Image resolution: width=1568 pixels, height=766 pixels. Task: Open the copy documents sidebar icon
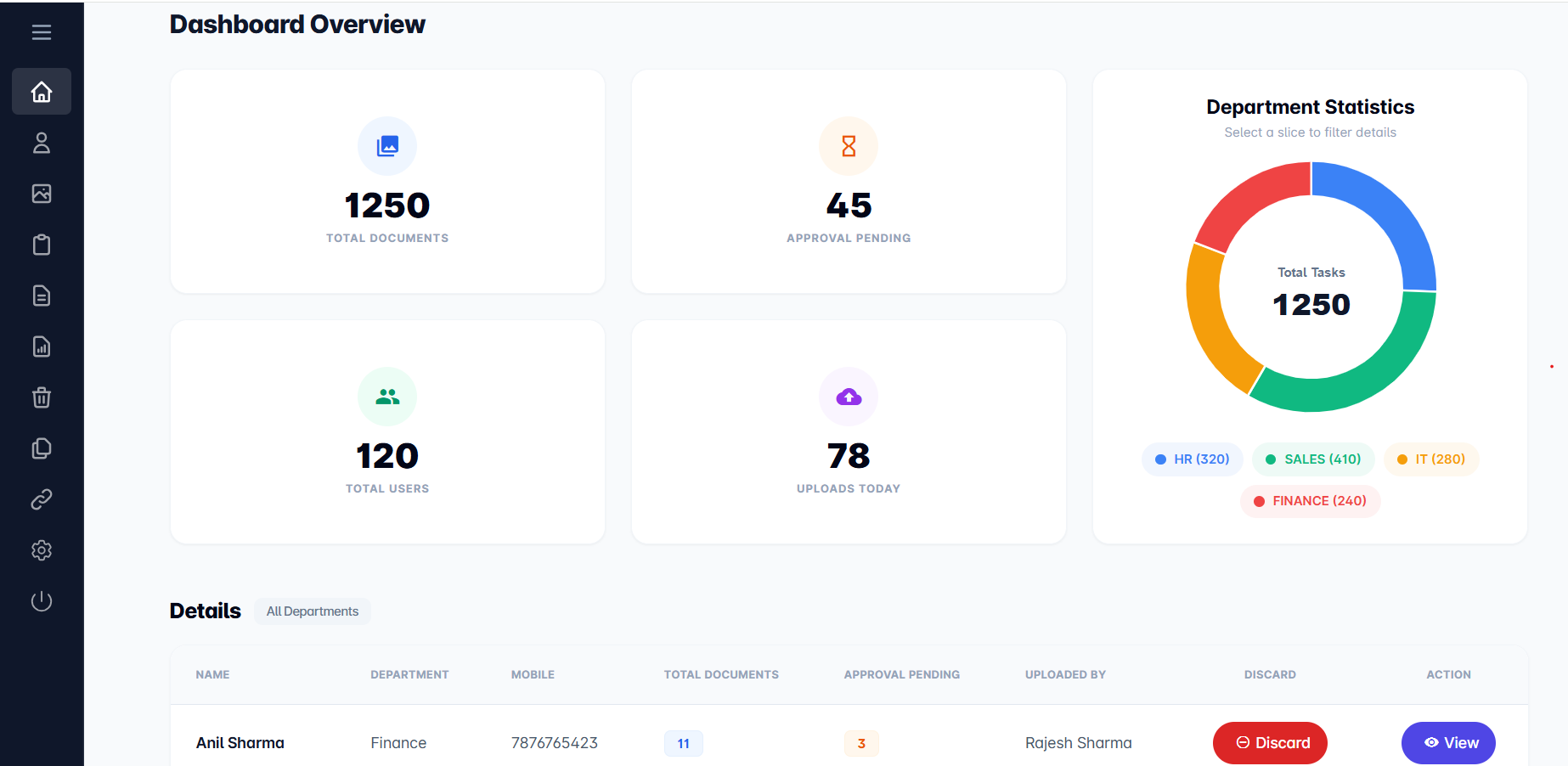click(42, 448)
